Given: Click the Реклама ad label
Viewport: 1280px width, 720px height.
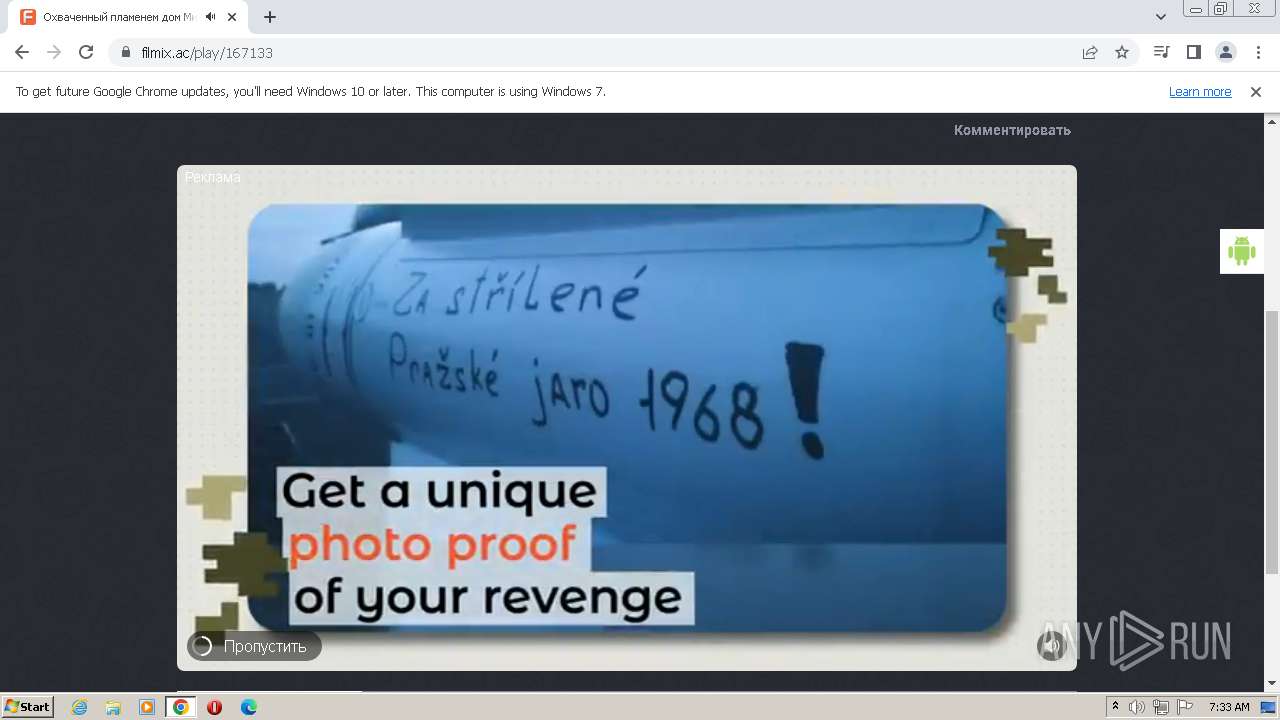Looking at the screenshot, I should [213, 177].
